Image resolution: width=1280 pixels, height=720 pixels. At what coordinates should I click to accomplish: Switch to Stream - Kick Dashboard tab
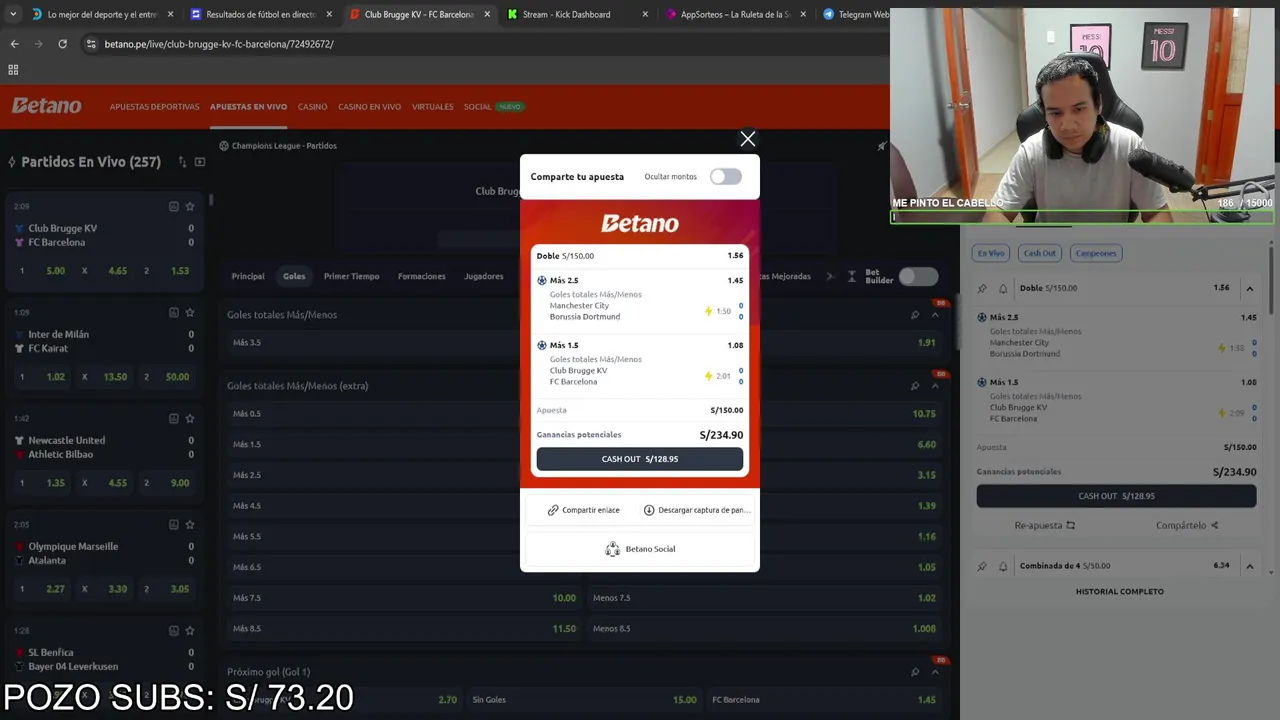tap(577, 15)
